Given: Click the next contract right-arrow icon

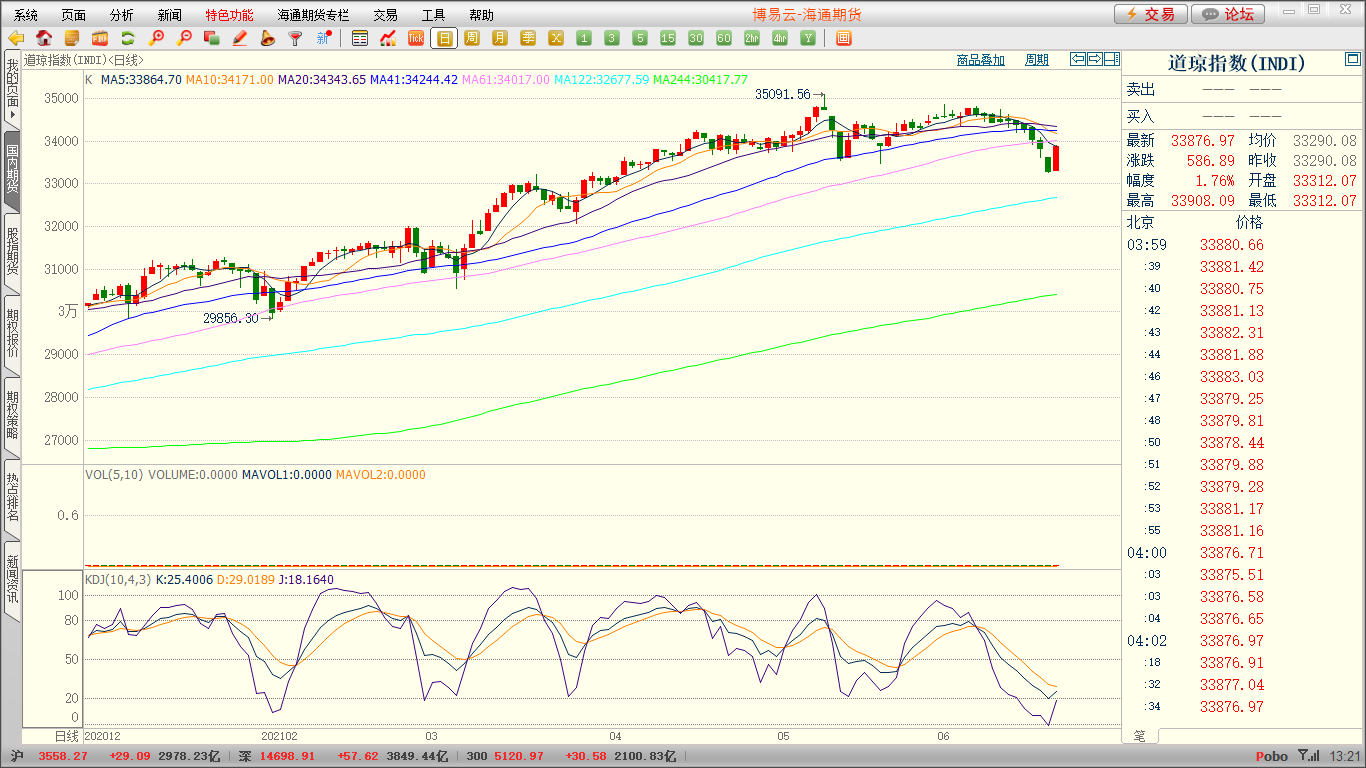Looking at the screenshot, I should pyautogui.click(x=1095, y=59).
